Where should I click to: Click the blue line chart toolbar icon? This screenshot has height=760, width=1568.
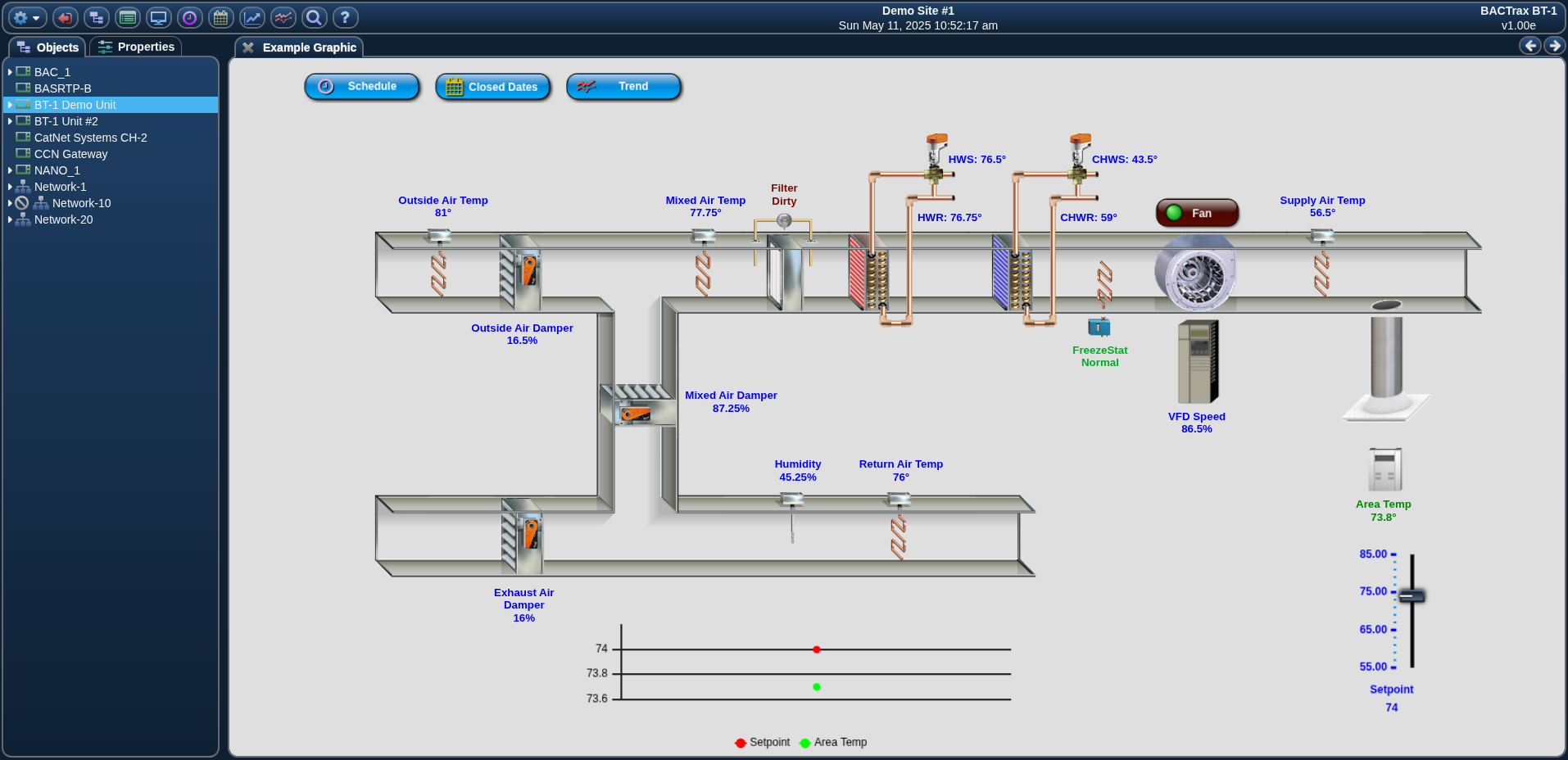point(252,17)
